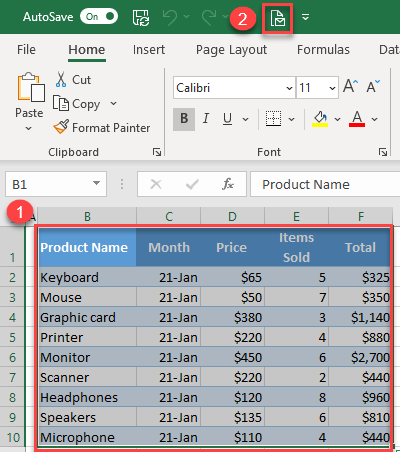Toggle Bold formatting
Viewport: 400px width, 452px height.
184,119
